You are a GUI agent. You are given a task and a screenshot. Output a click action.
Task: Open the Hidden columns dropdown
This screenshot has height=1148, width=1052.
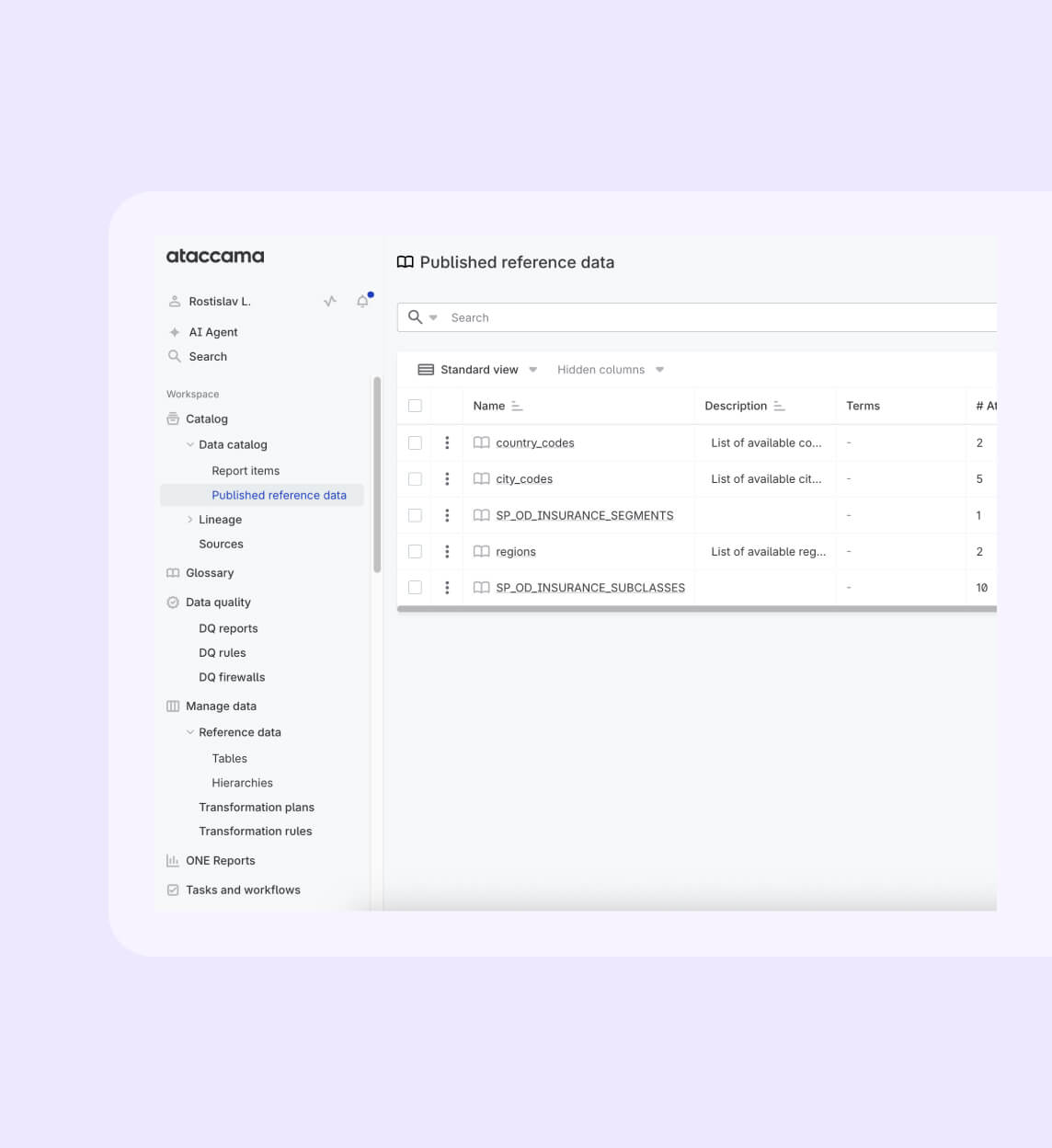click(x=611, y=370)
